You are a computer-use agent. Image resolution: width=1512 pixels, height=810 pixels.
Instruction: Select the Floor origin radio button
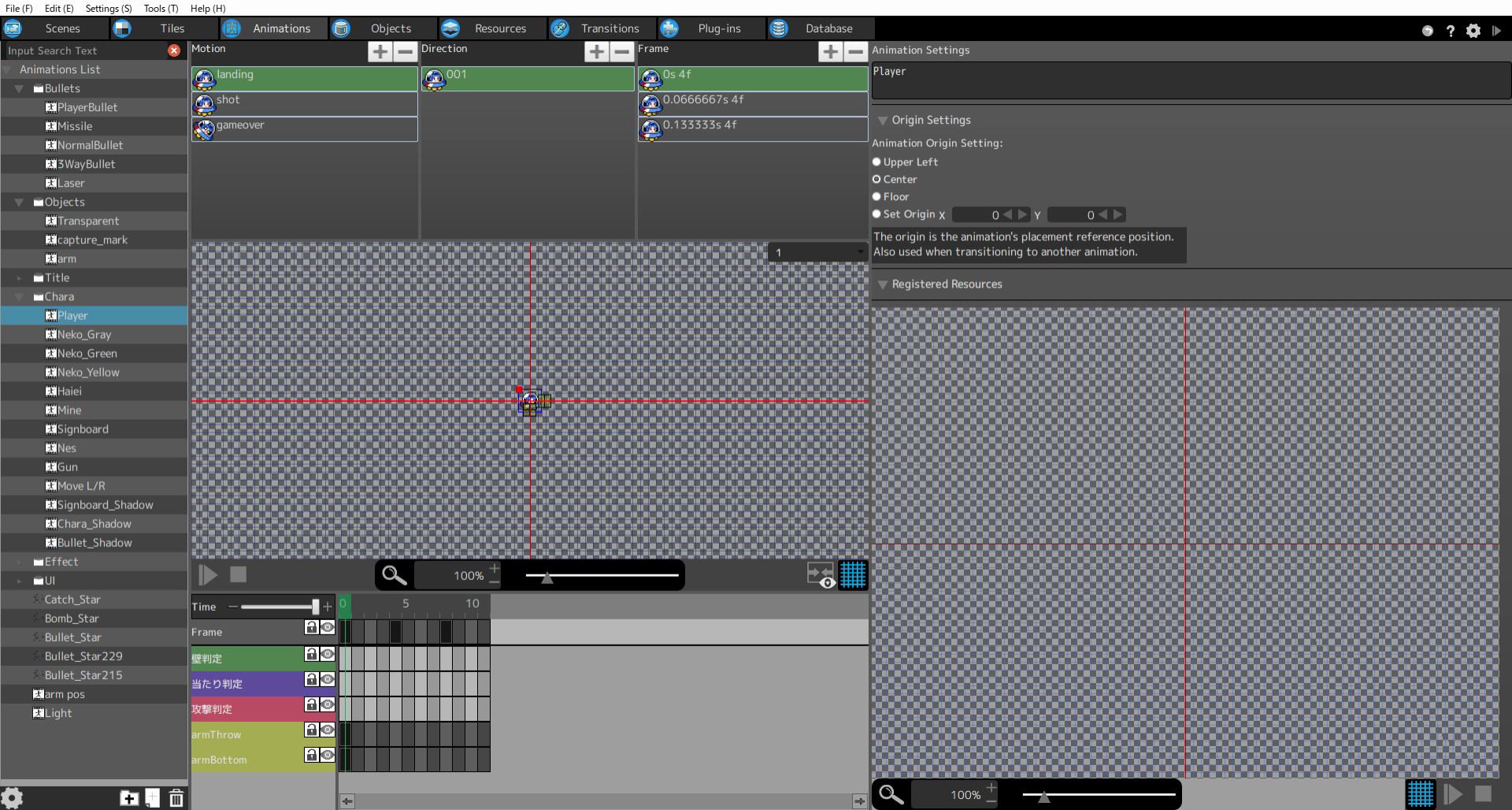(x=876, y=196)
